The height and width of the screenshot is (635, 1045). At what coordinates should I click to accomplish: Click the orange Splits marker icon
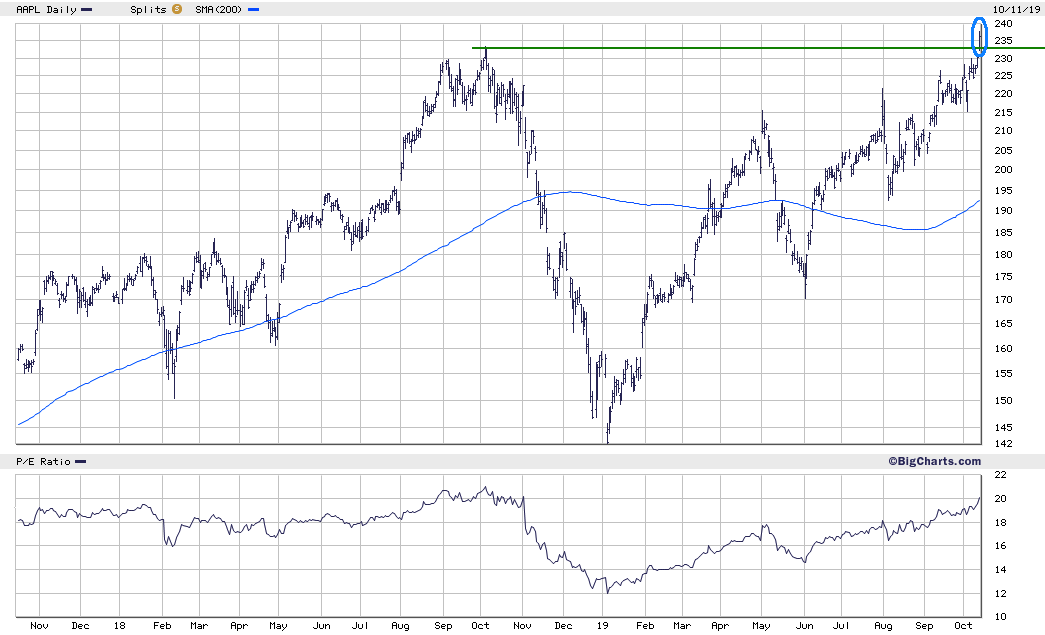click(x=177, y=9)
